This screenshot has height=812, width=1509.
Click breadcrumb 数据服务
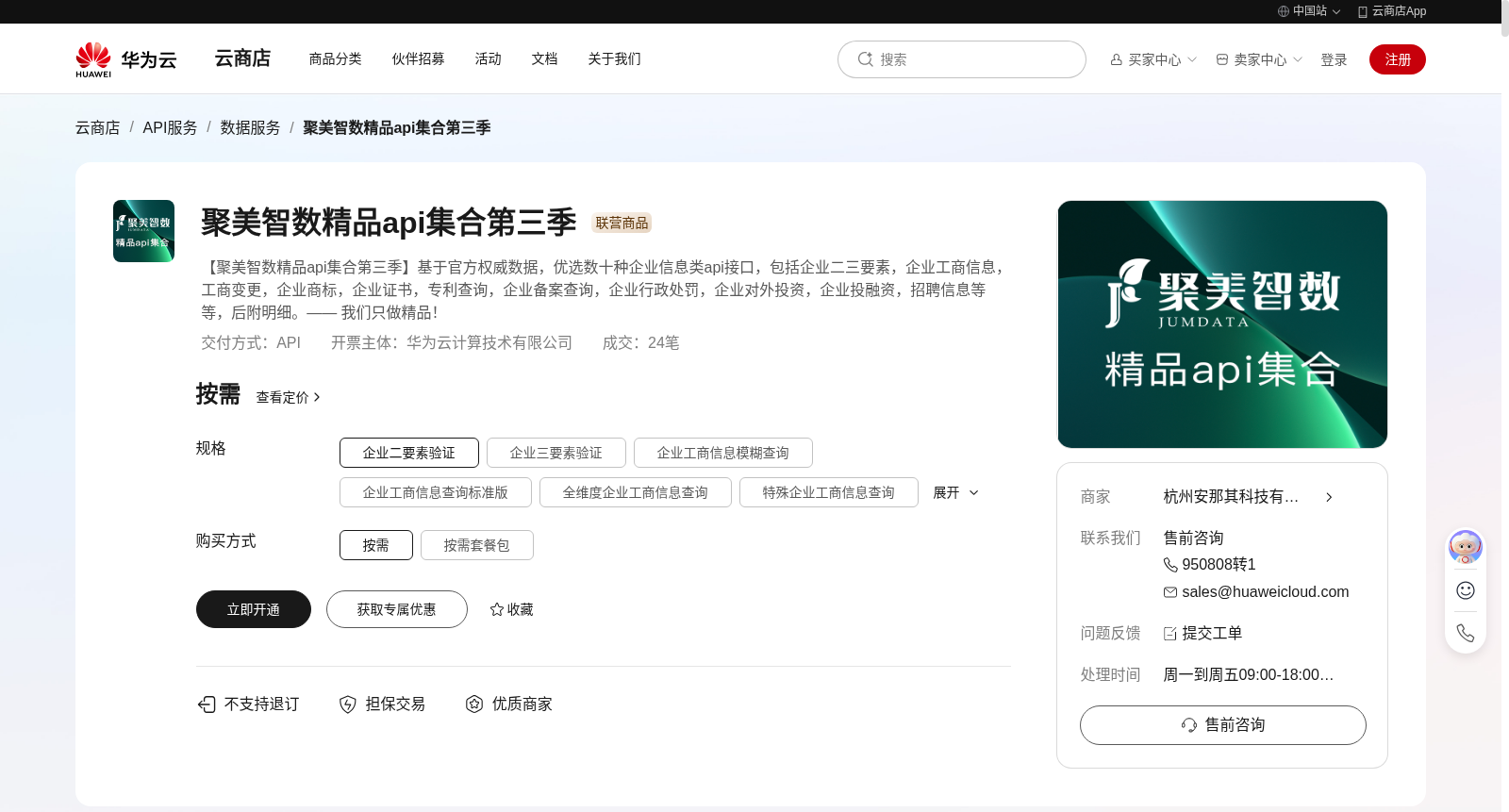251,127
